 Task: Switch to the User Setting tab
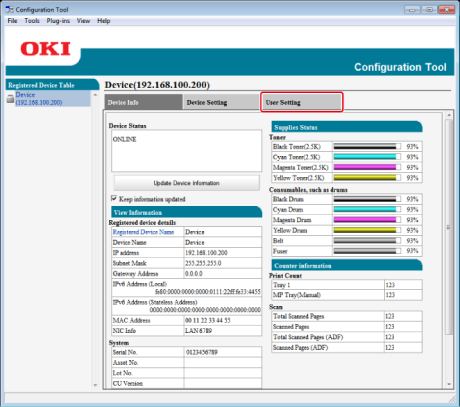[301, 102]
